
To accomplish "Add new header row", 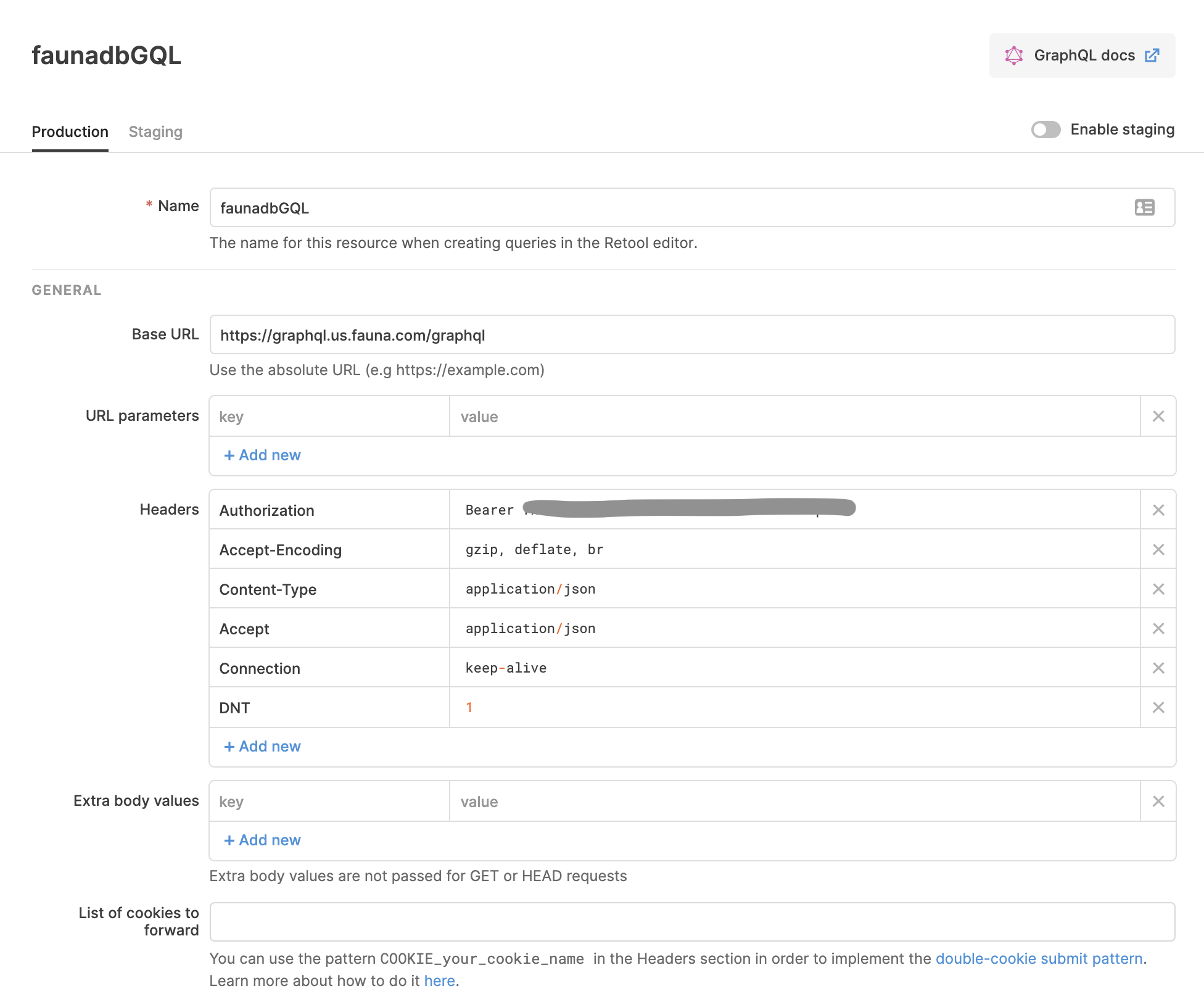I will pos(262,747).
